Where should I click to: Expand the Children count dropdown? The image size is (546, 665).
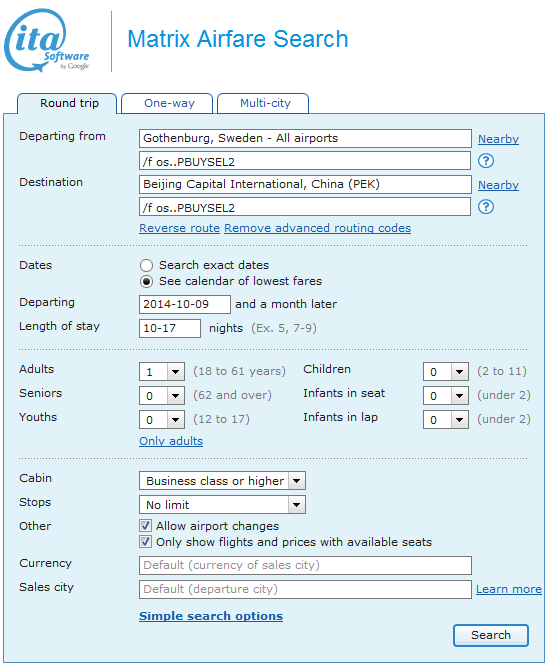point(446,372)
